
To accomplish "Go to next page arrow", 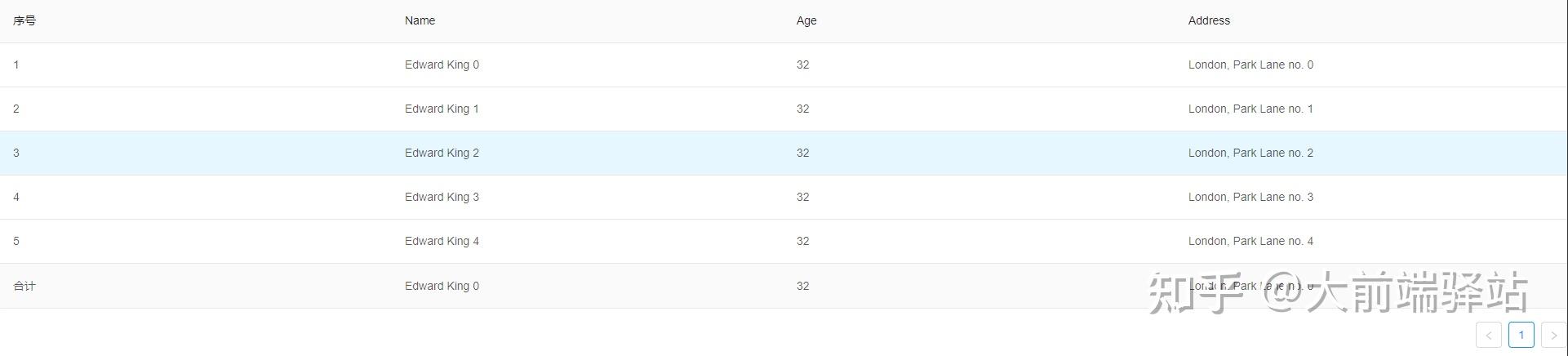I will tap(1552, 335).
